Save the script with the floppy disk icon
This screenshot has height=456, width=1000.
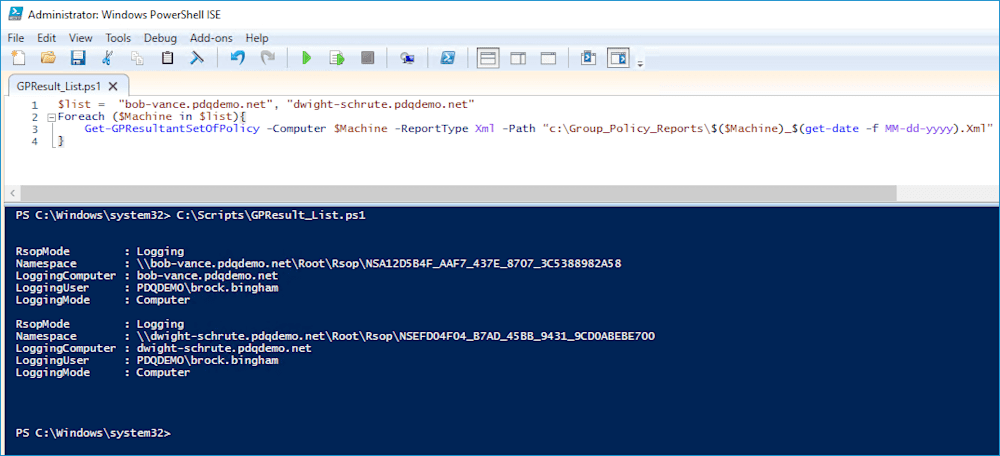point(78,59)
